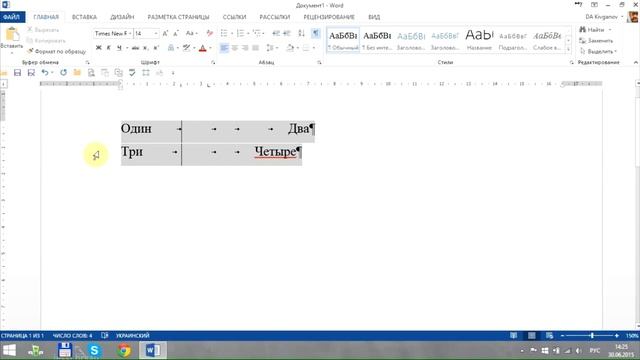Click the Save icon in Quick Access toolbar
This screenshot has width=640, height=360.
tap(17, 73)
